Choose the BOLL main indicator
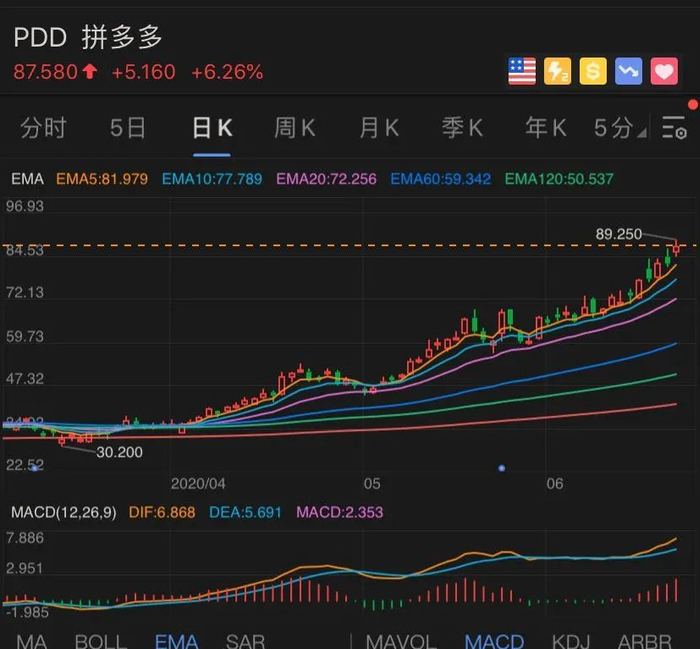Screen dimensions: 700x649 pyautogui.click(x=101, y=642)
